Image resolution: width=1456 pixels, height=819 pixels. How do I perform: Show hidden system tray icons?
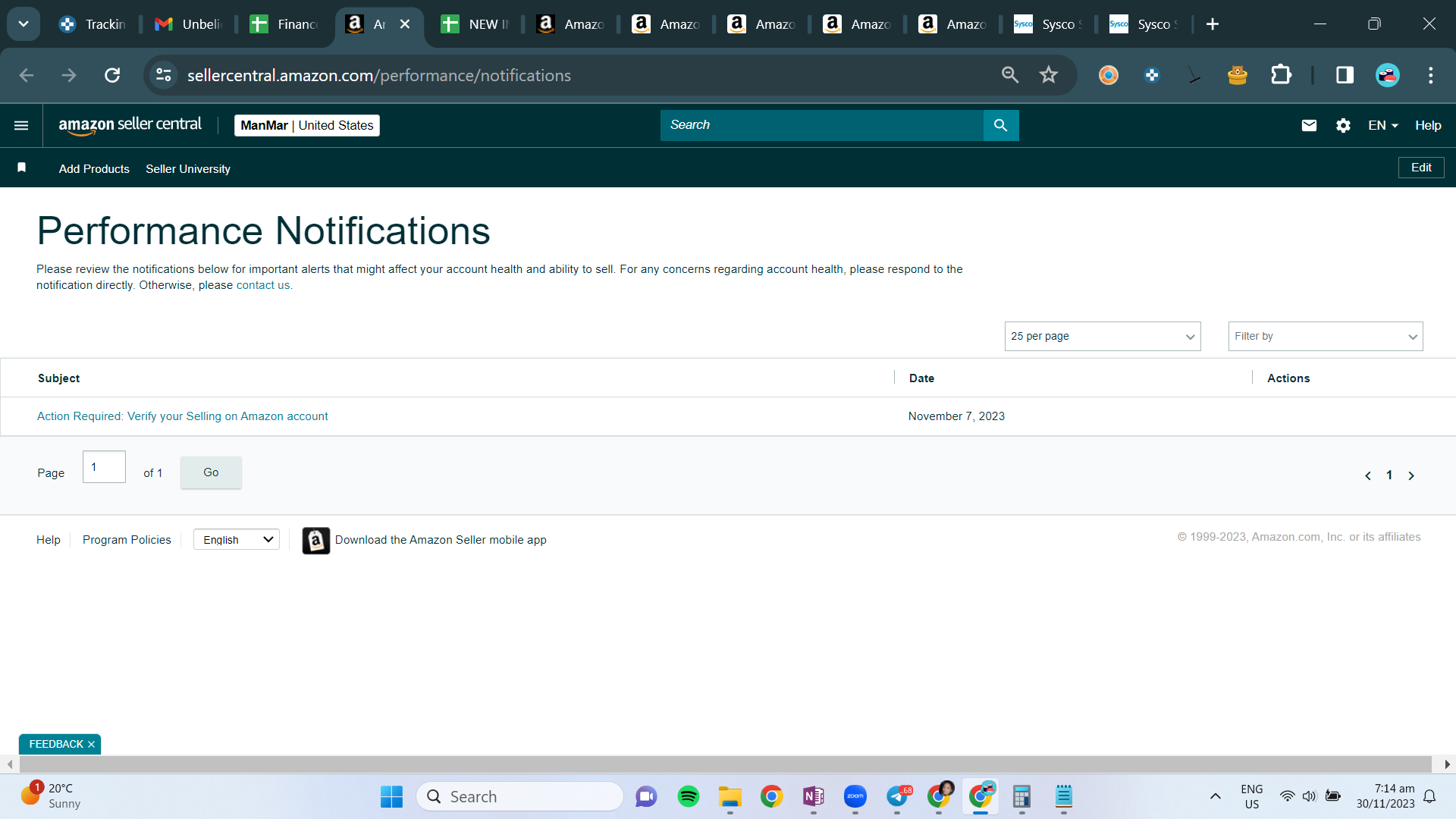tap(1215, 796)
